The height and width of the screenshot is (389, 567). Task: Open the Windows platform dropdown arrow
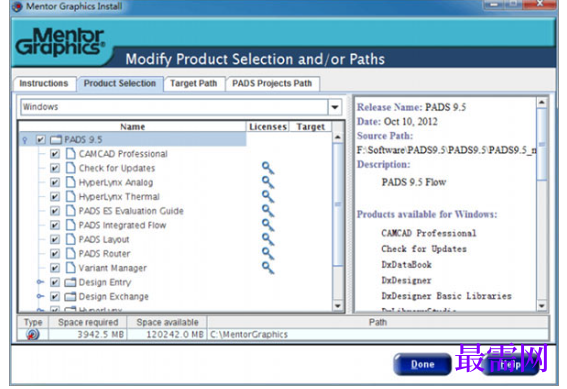coord(335,107)
